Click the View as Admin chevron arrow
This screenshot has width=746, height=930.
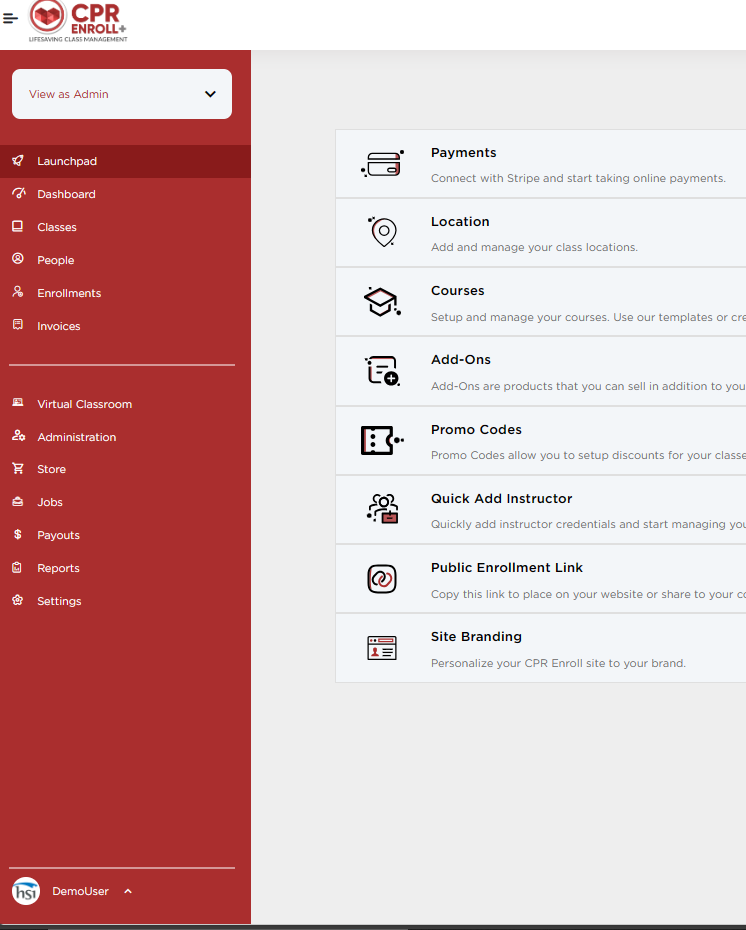coord(210,94)
